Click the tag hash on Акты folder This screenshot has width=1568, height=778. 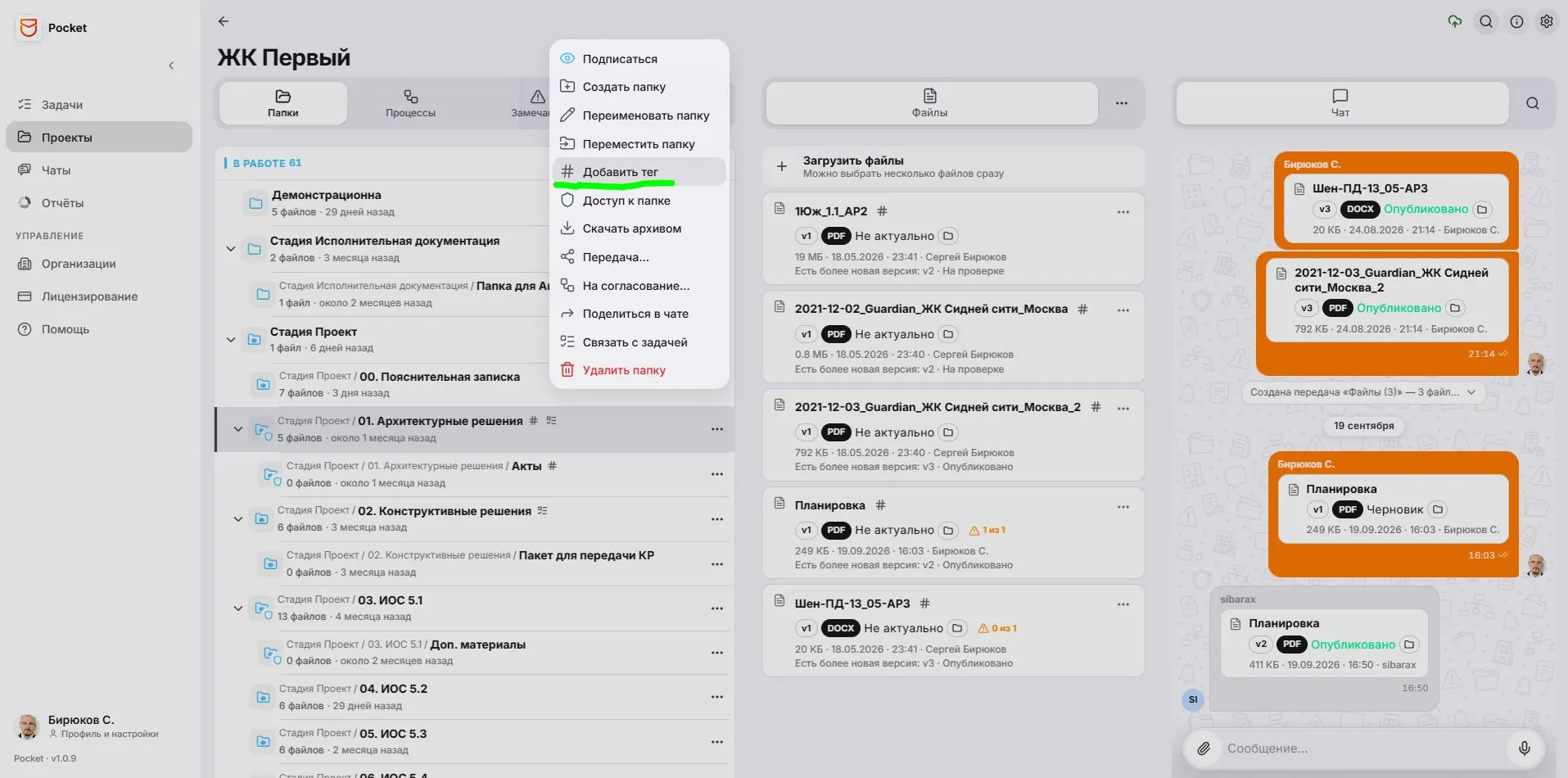point(552,466)
